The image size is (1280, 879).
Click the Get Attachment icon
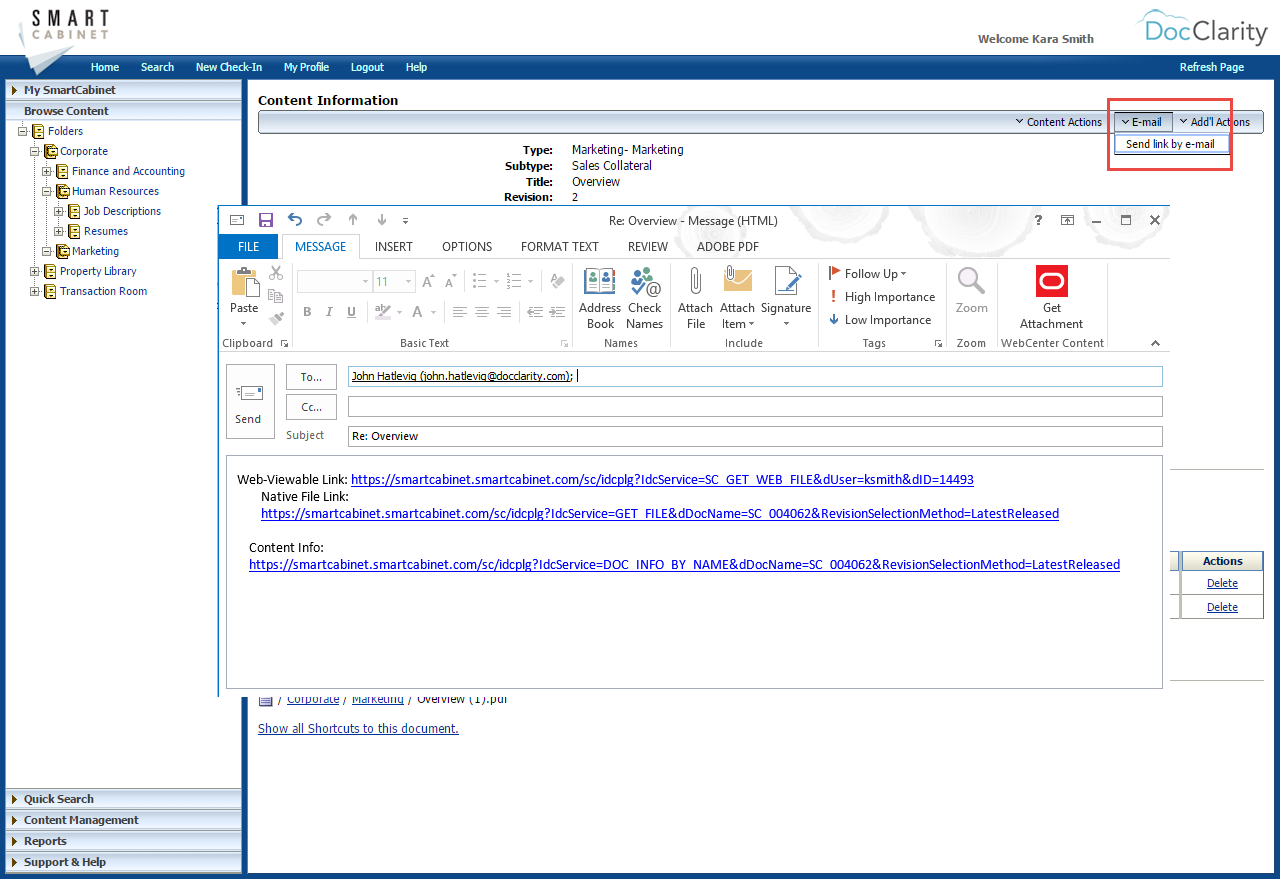(x=1051, y=295)
